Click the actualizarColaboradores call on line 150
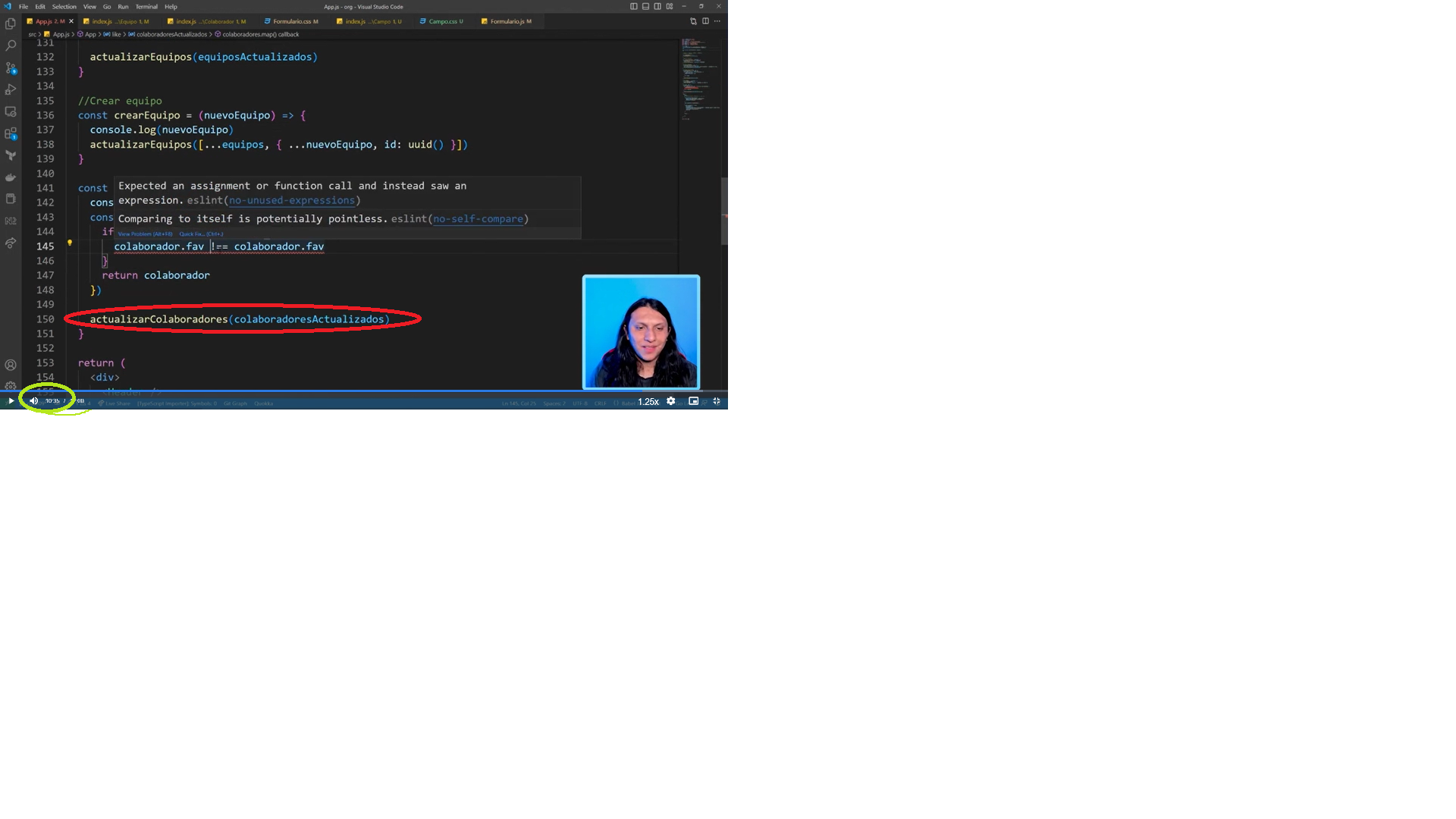This screenshot has height=819, width=1456. (x=240, y=319)
